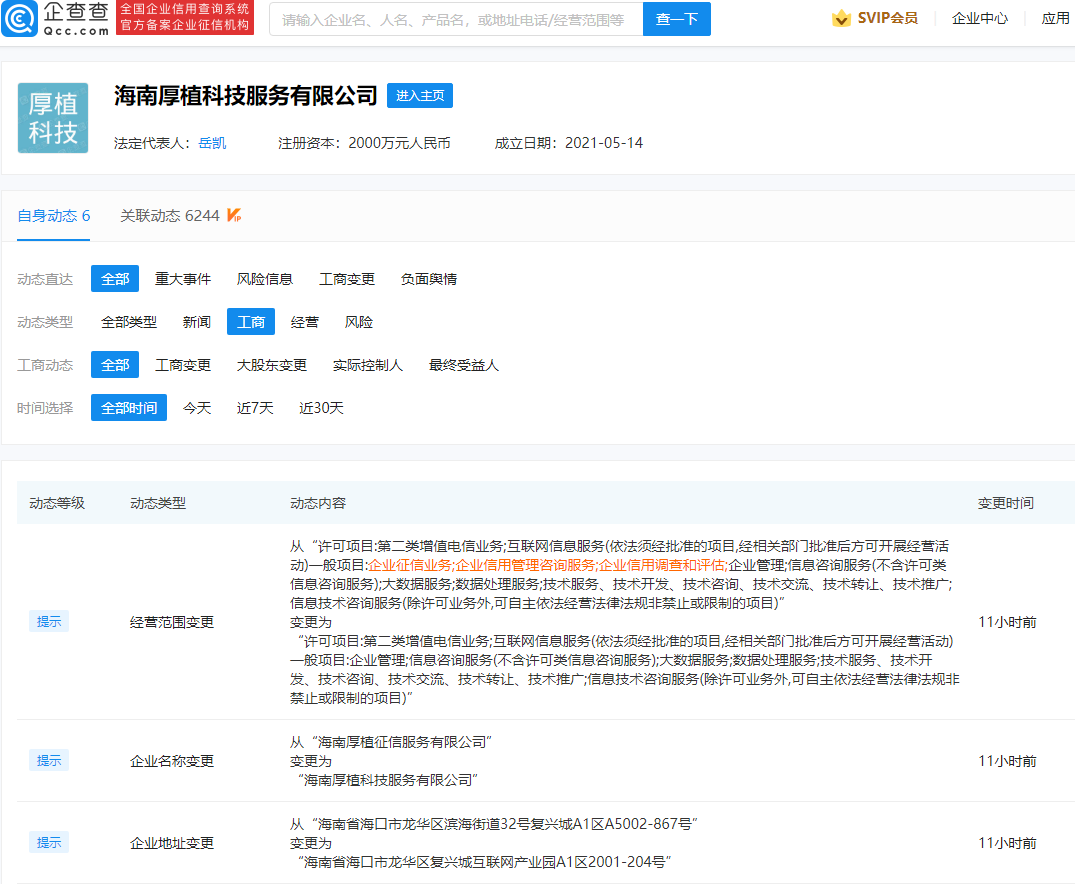Click the 企业名称变更 type cell
1075x884 pixels.
[x=172, y=761]
